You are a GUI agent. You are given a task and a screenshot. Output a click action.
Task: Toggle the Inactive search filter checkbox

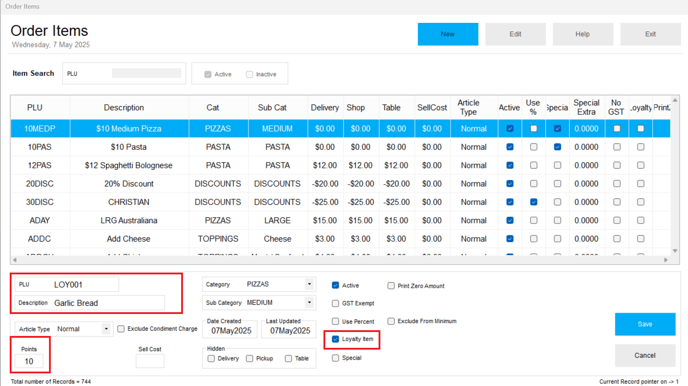[250, 75]
